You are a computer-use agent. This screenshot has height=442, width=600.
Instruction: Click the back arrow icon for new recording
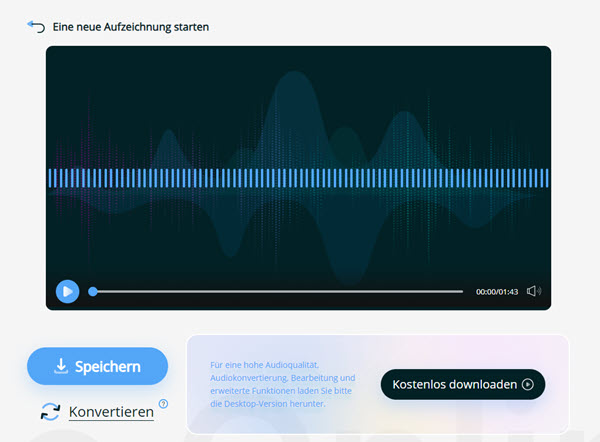36,27
